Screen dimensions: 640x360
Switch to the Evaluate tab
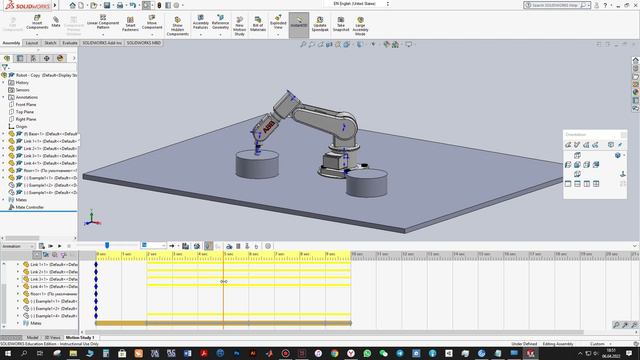[x=70, y=43]
